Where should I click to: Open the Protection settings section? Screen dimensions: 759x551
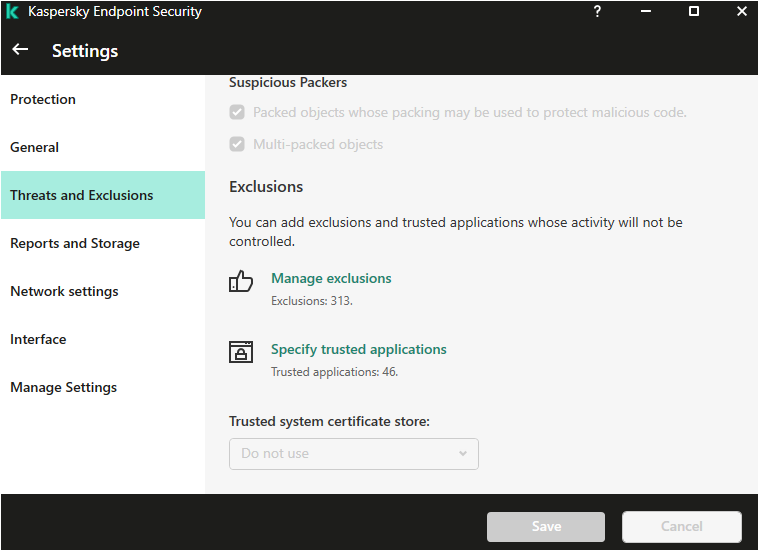[103, 99]
